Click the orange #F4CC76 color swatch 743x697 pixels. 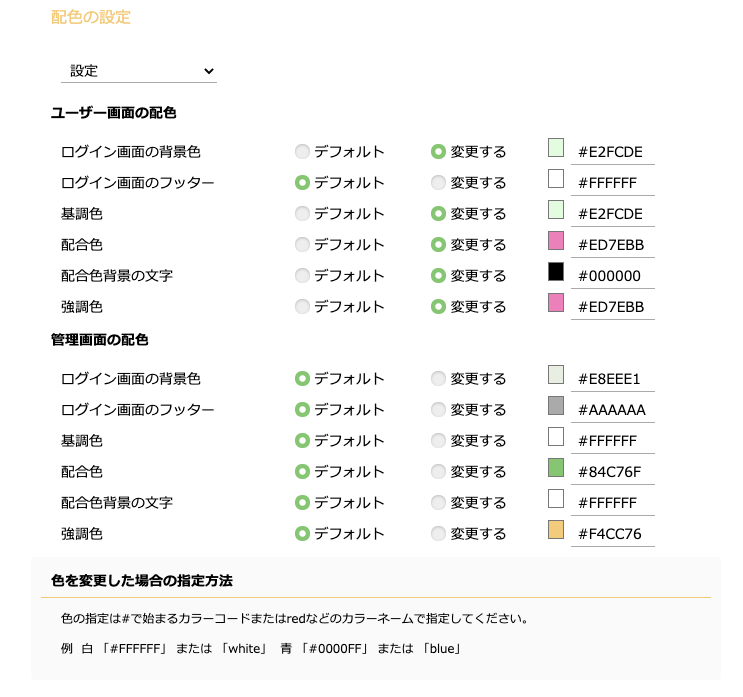pyautogui.click(x=556, y=530)
